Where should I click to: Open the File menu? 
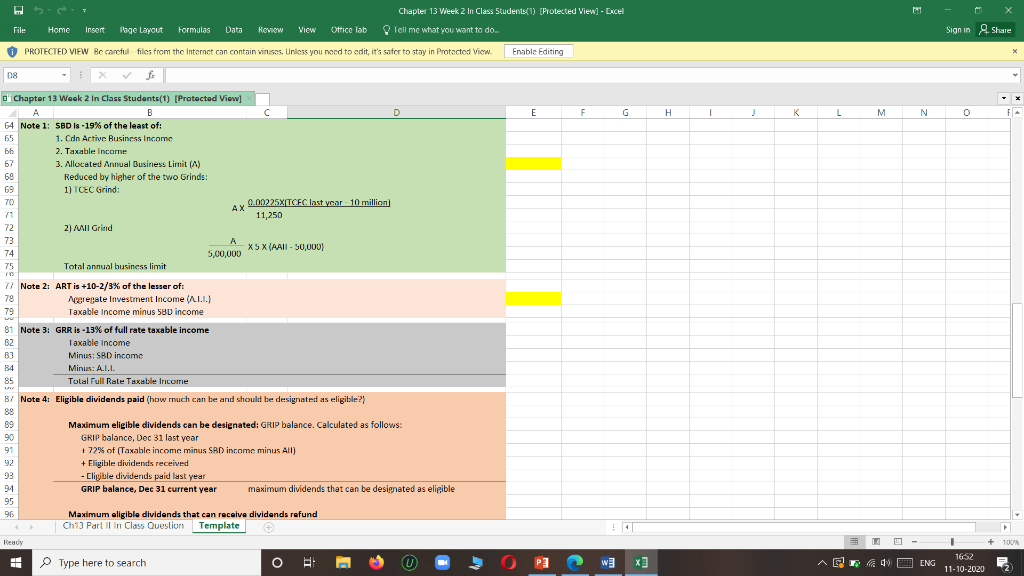tap(20, 30)
